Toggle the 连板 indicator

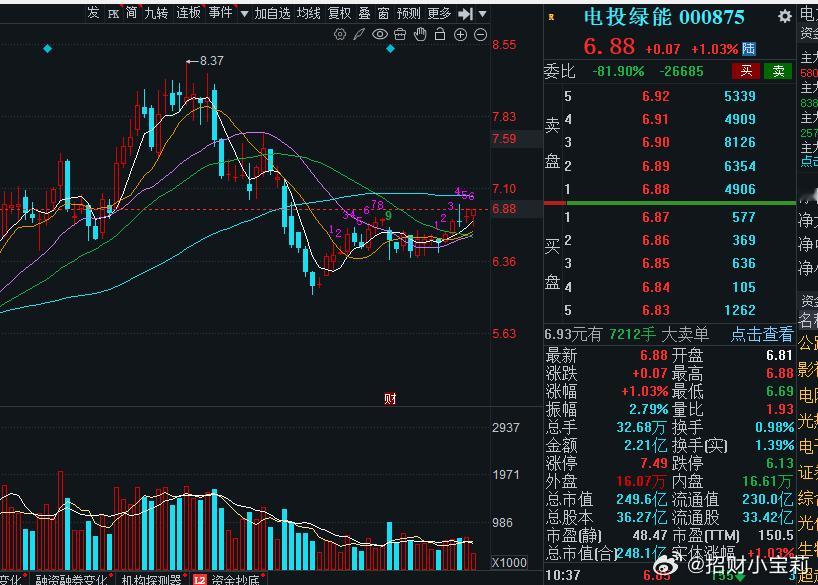coord(188,13)
